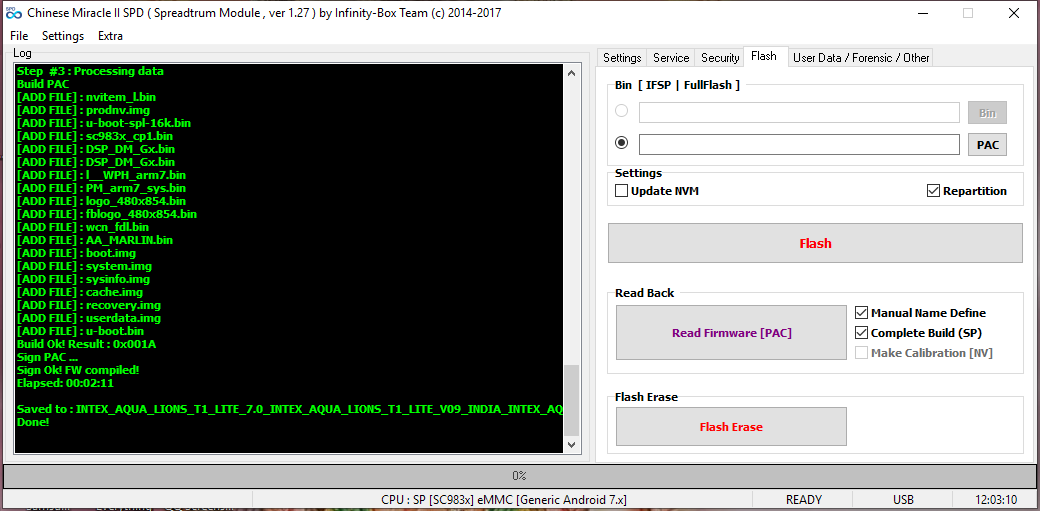
Task: Click the PAC file path field
Action: point(799,144)
